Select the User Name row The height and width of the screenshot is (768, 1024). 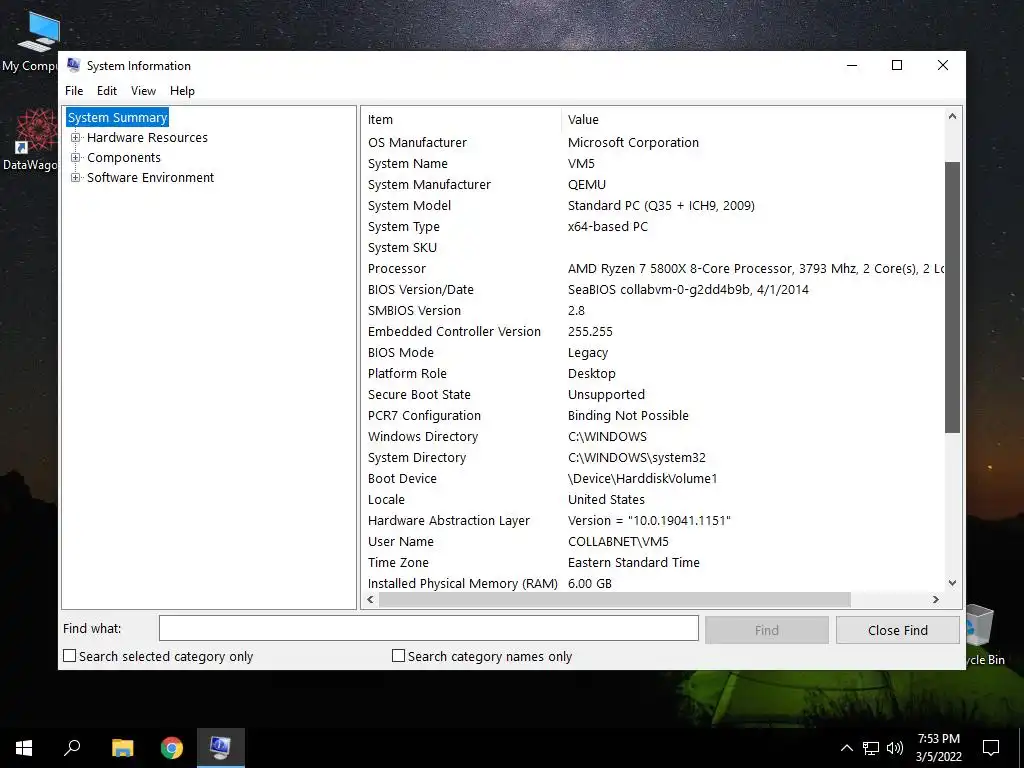(654, 541)
